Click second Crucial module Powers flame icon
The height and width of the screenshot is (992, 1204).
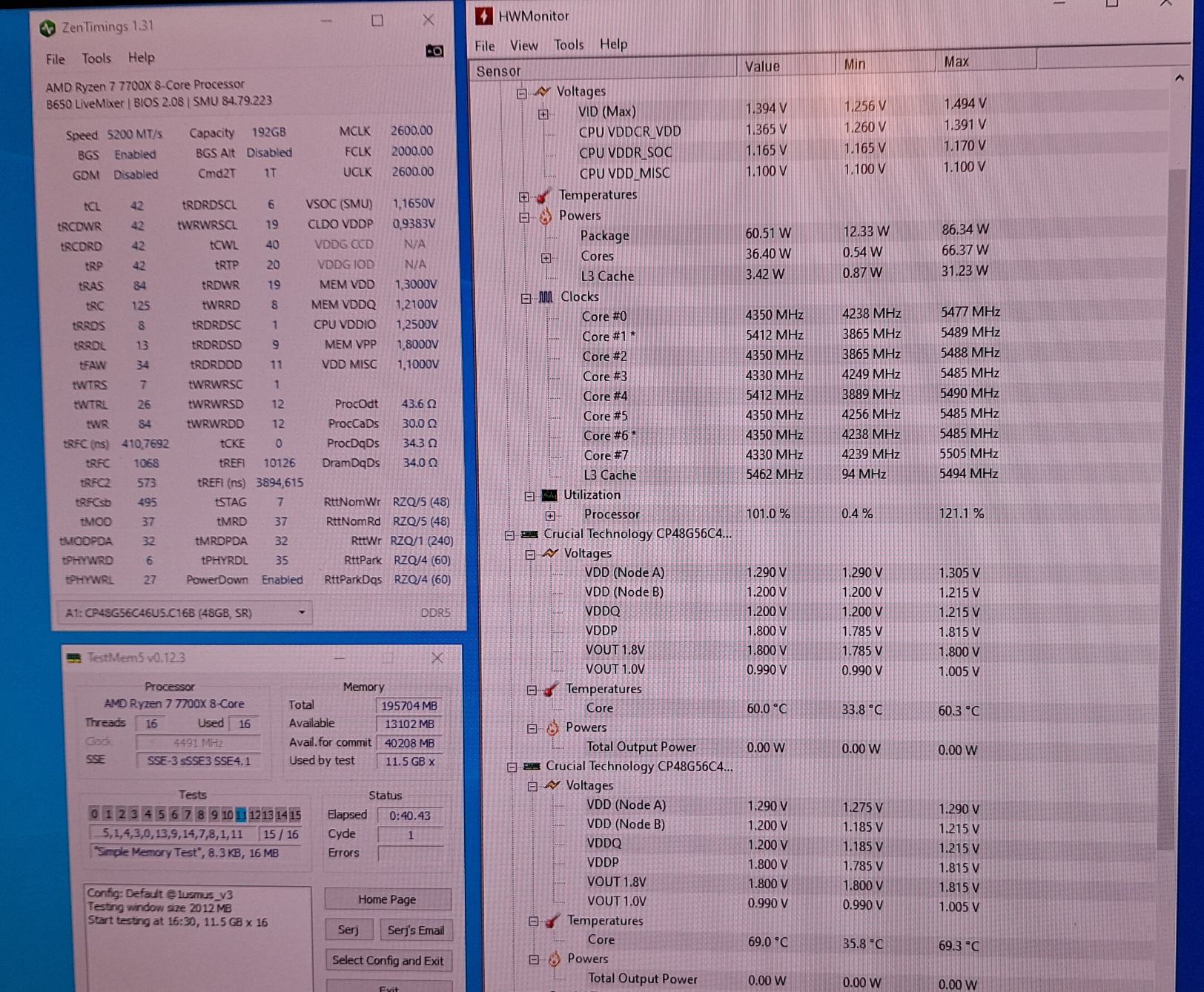click(555, 959)
